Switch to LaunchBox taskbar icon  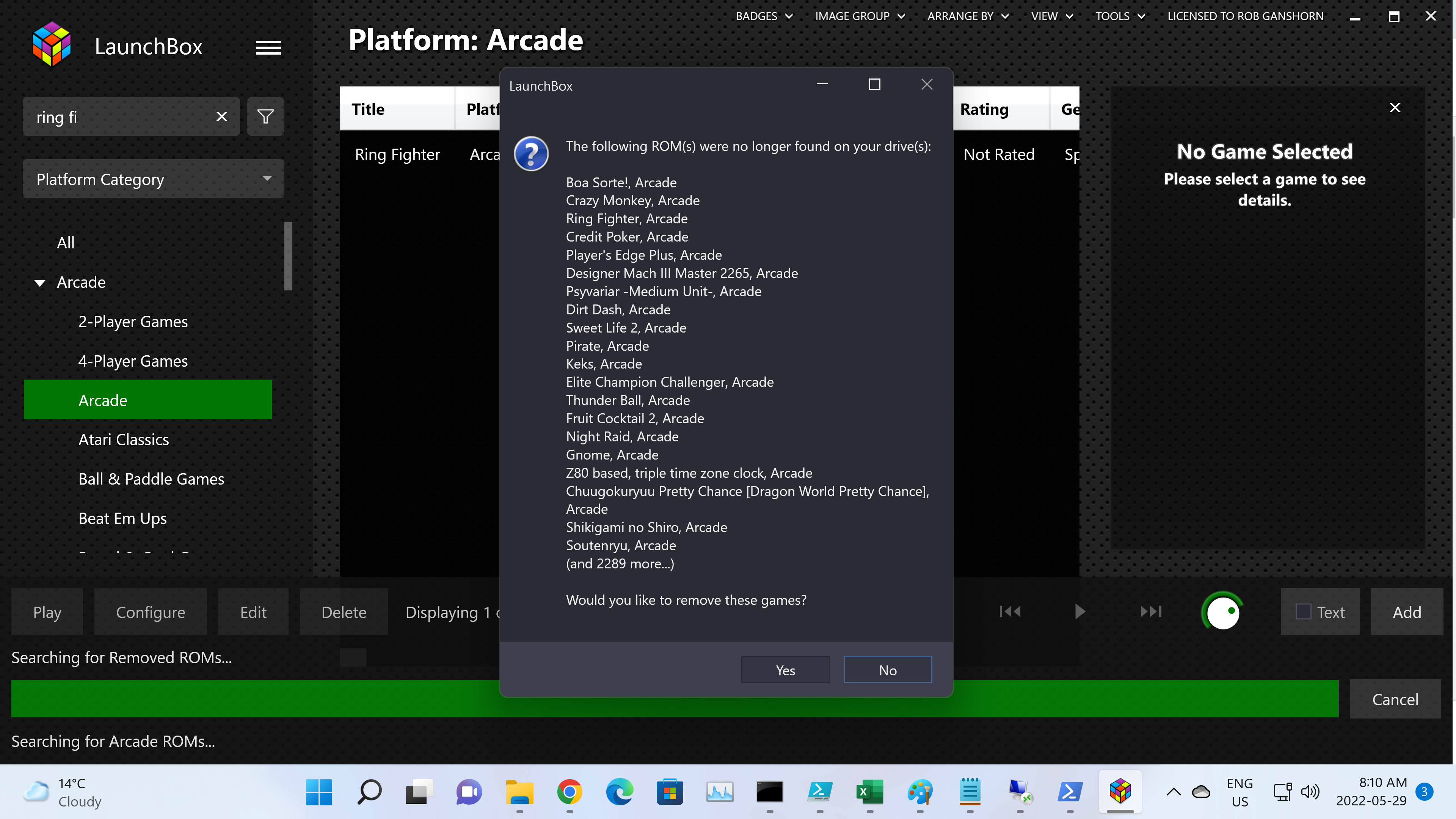(x=1120, y=792)
